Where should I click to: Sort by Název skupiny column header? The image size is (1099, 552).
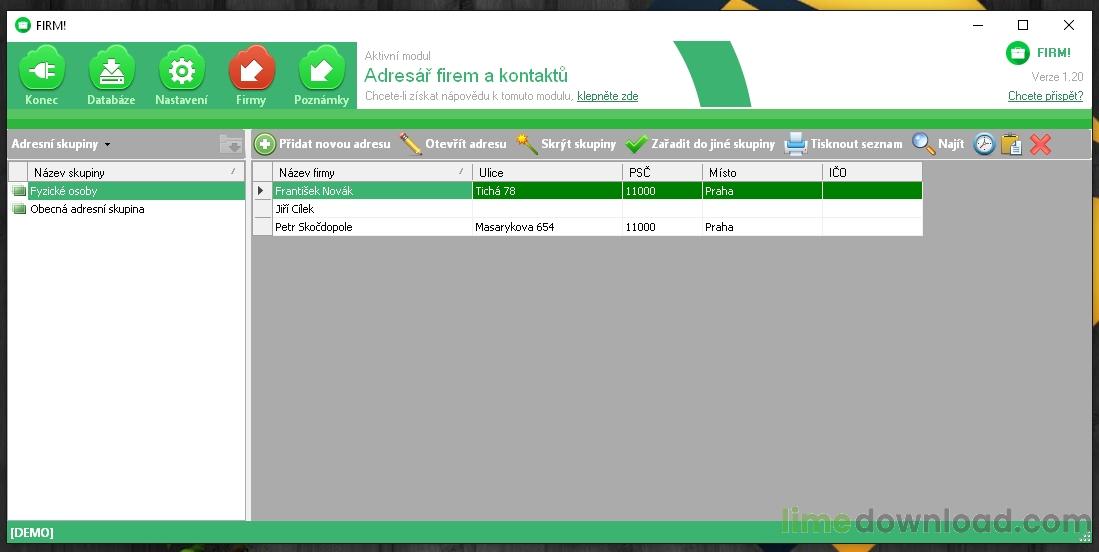click(136, 172)
